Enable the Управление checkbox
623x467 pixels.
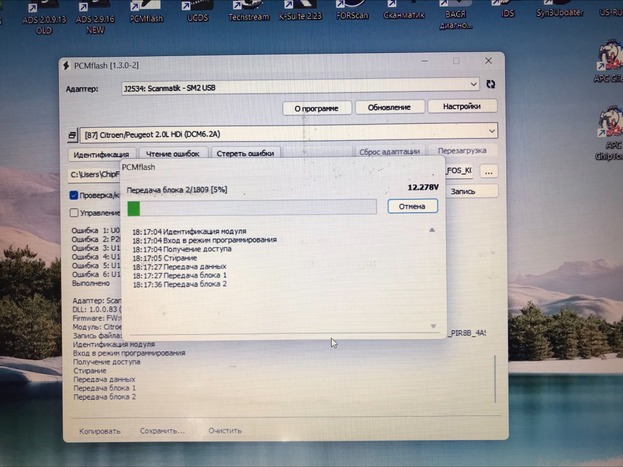point(74,212)
